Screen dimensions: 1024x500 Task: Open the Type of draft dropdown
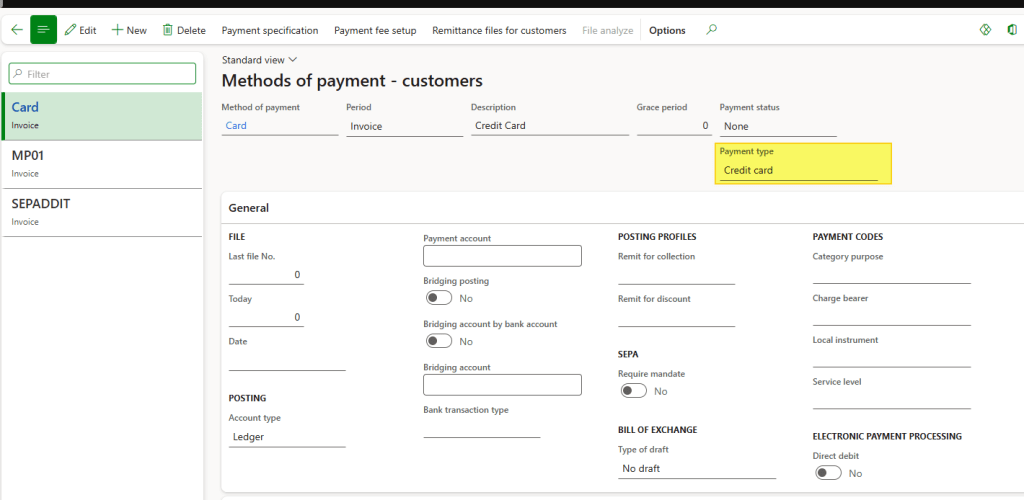pos(696,468)
